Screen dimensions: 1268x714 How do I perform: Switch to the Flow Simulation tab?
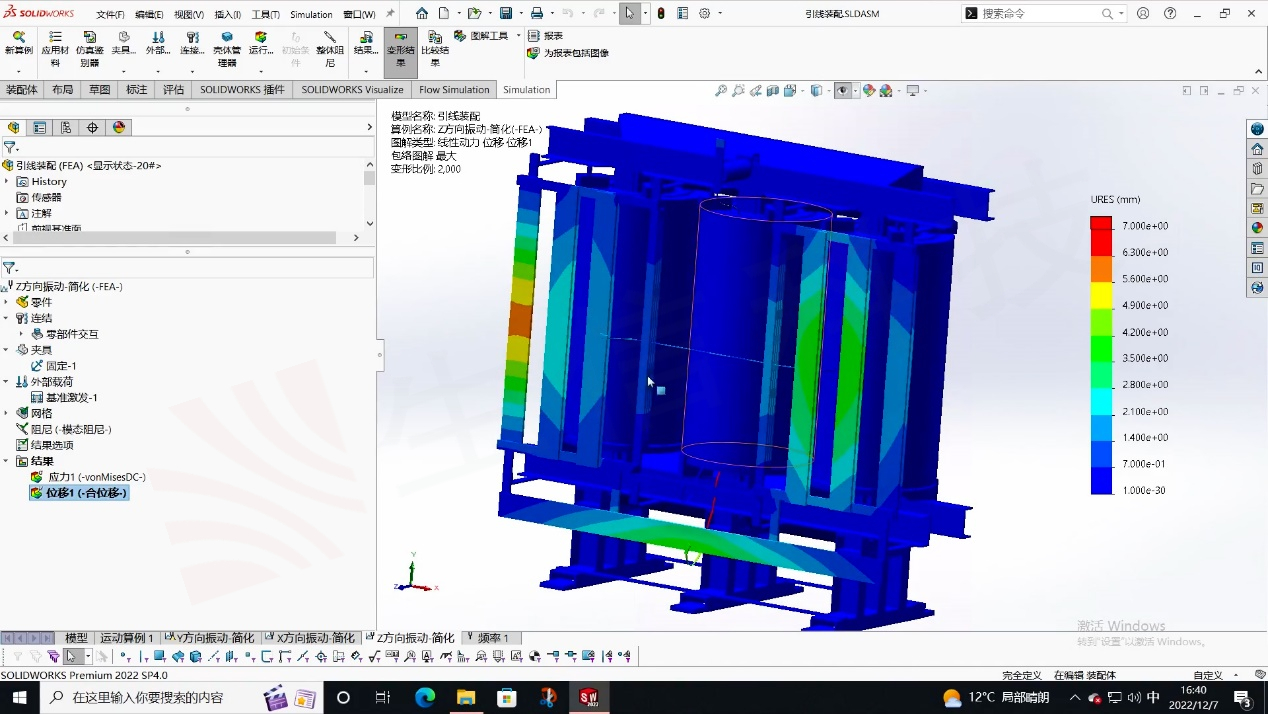(454, 90)
